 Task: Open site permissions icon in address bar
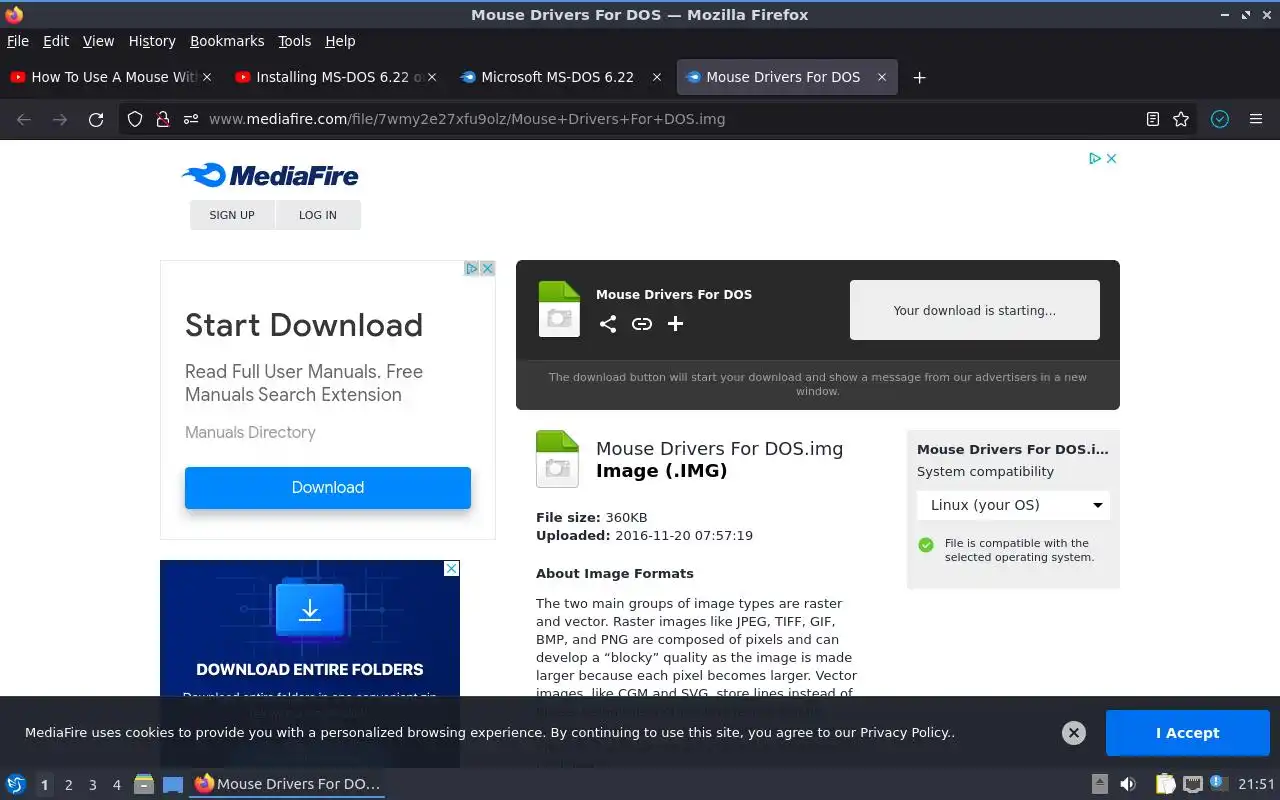(190, 119)
